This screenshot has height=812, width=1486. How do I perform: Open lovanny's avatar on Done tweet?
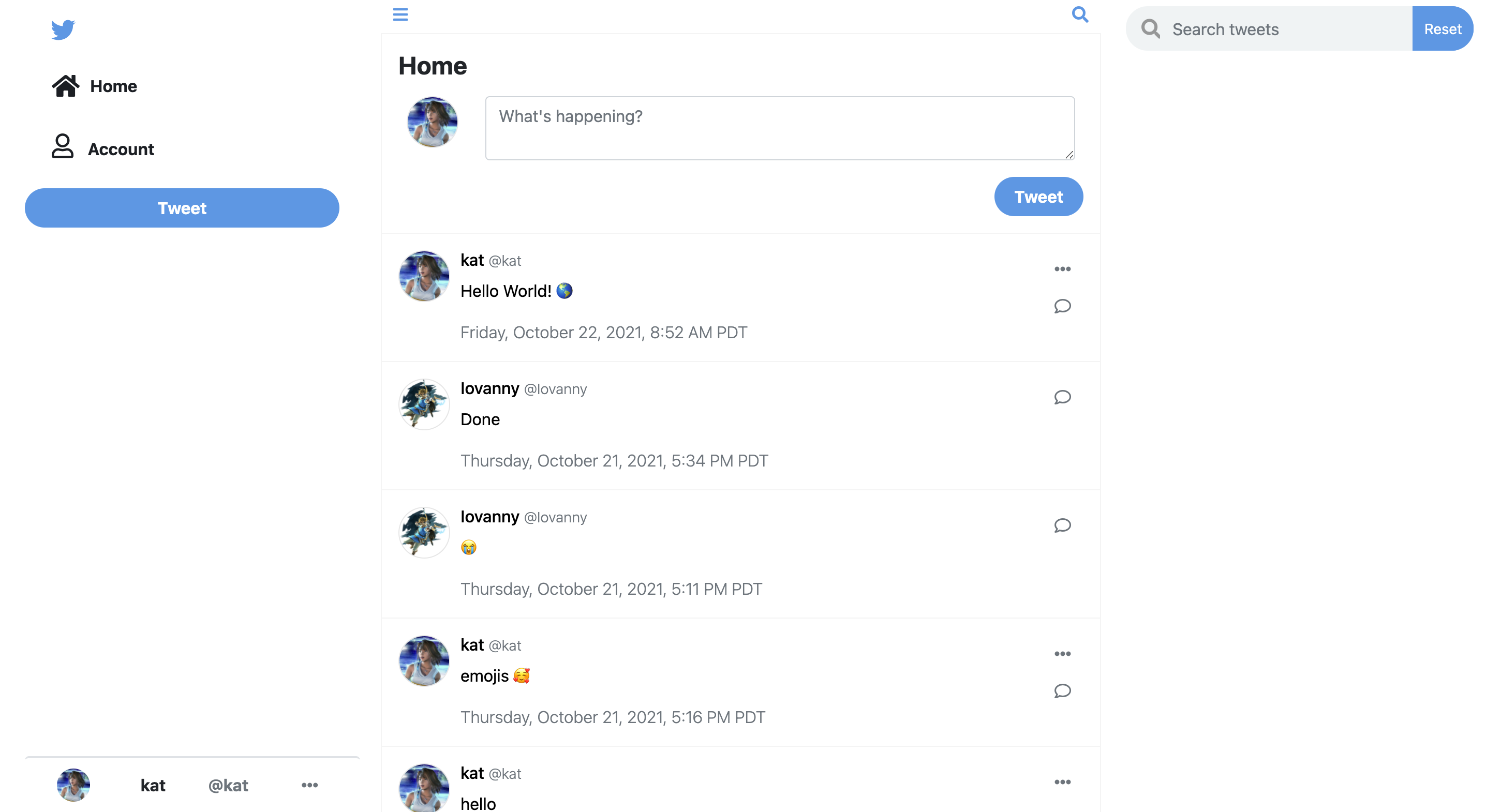[424, 404]
